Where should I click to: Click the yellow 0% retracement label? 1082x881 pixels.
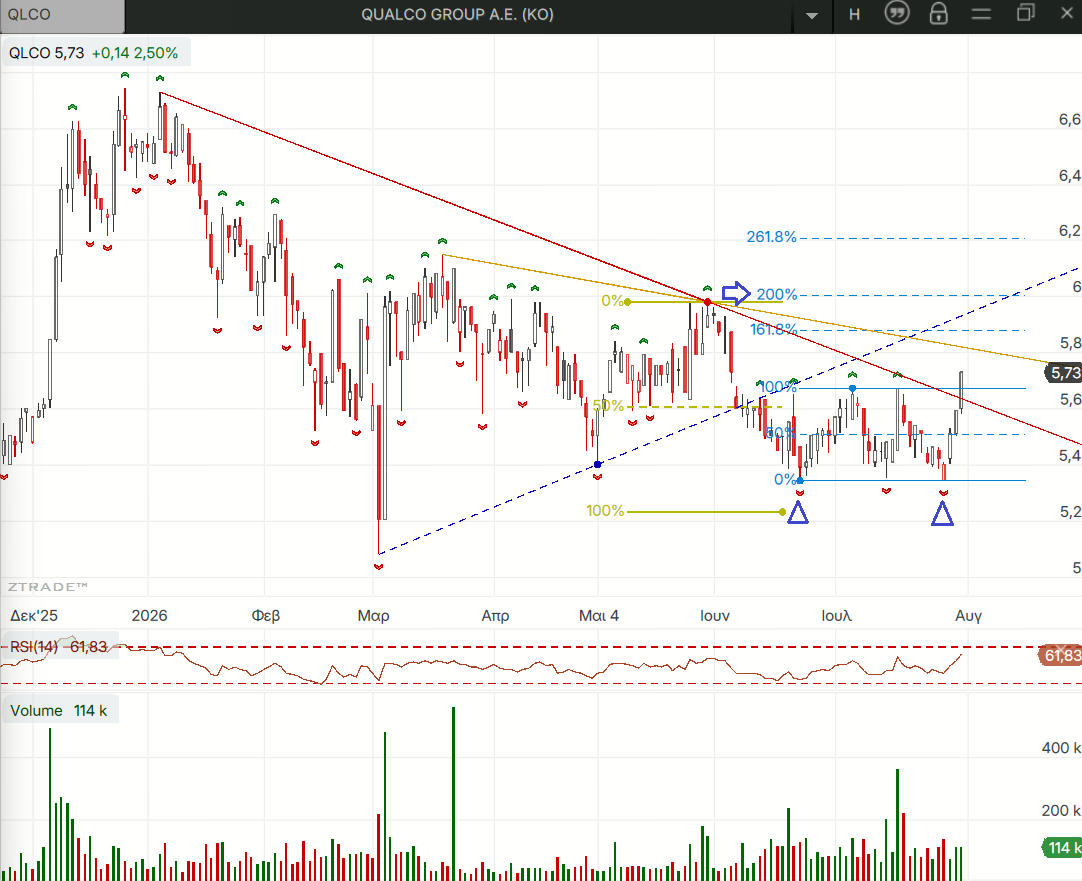(612, 301)
